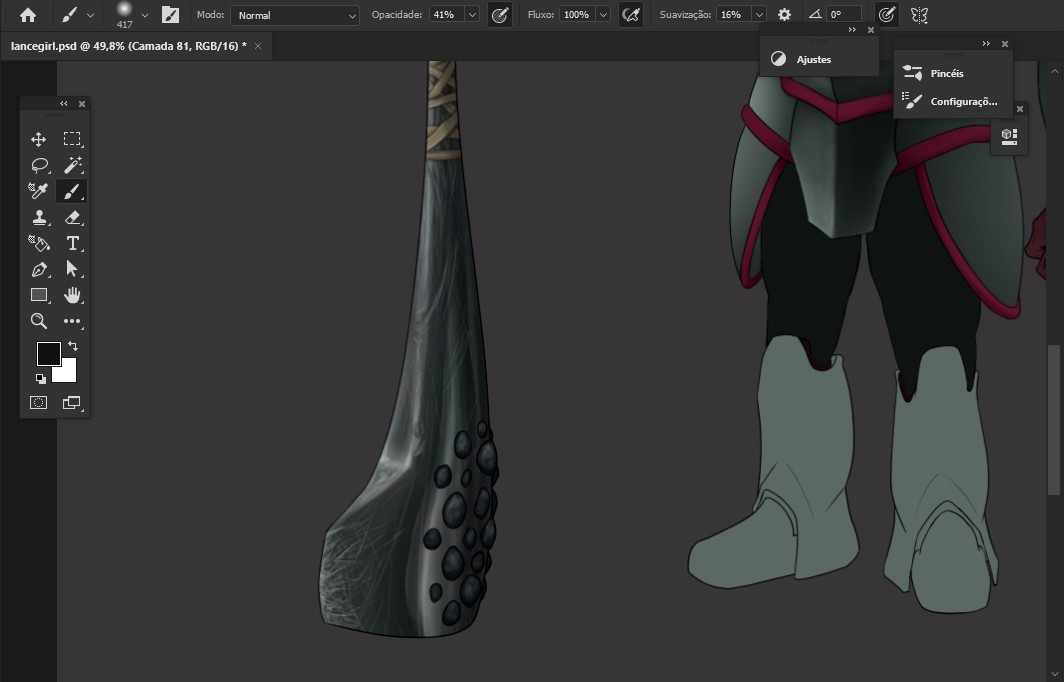Select the Clone Stamp tool
Screen dimensions: 1064x682
tap(39, 217)
